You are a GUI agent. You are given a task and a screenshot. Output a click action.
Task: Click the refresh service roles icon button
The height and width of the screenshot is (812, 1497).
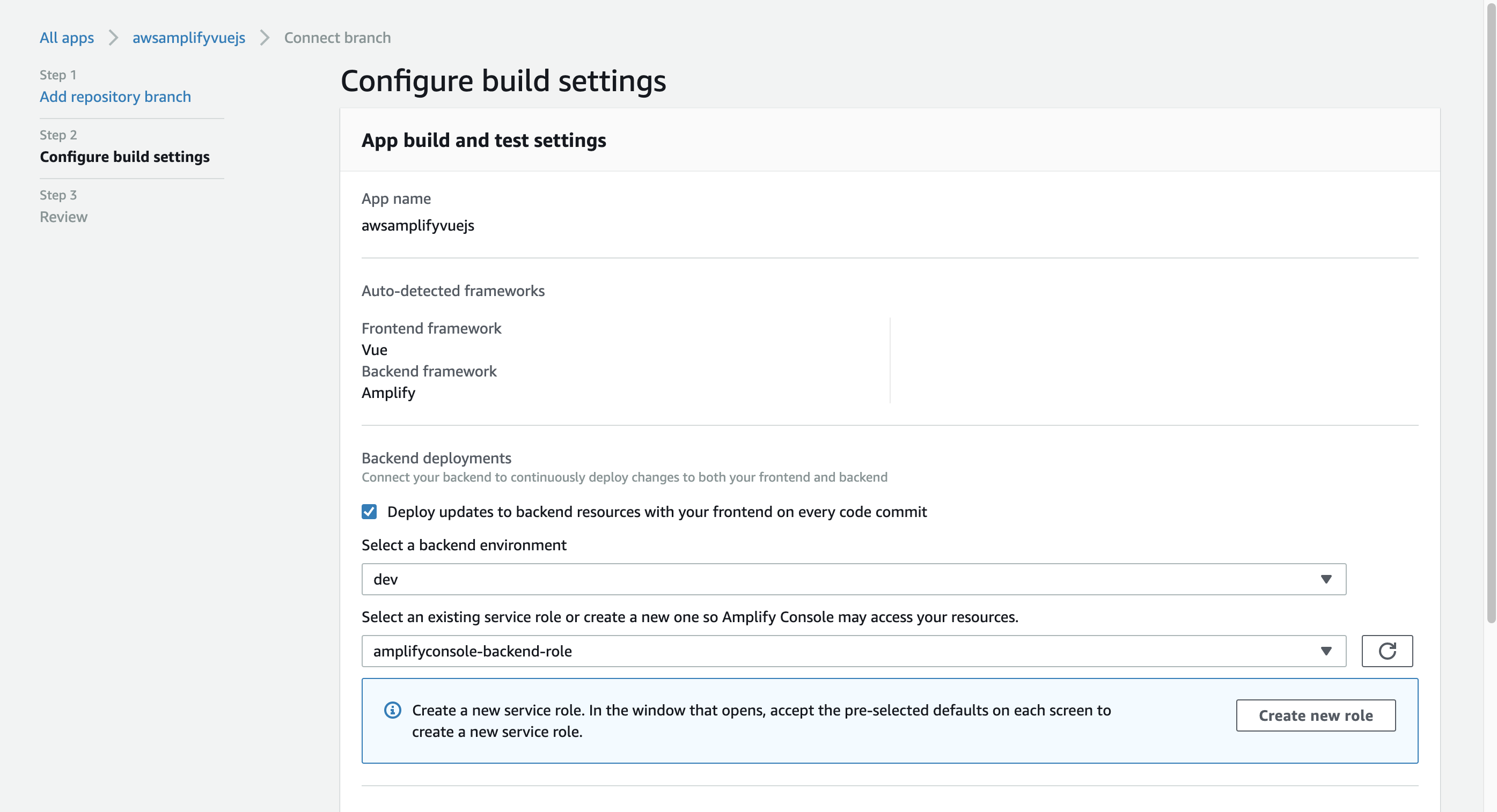[1386, 651]
